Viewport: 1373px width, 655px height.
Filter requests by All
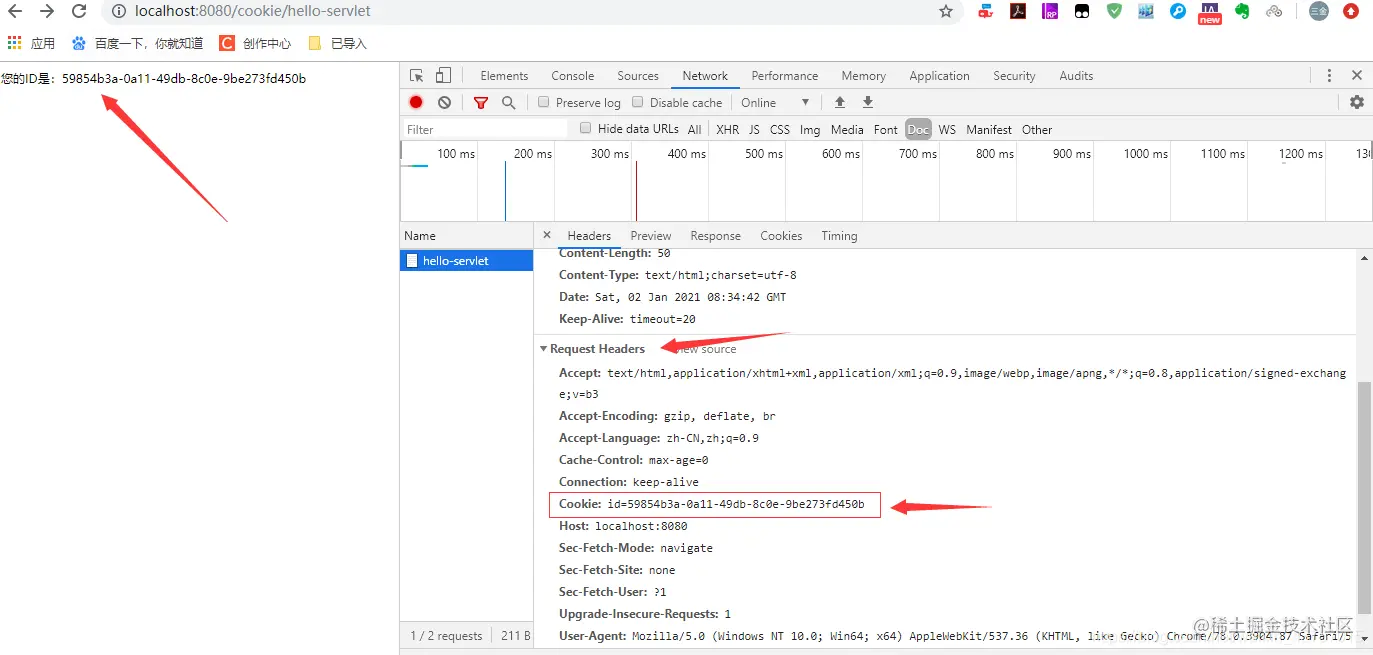tap(694, 129)
